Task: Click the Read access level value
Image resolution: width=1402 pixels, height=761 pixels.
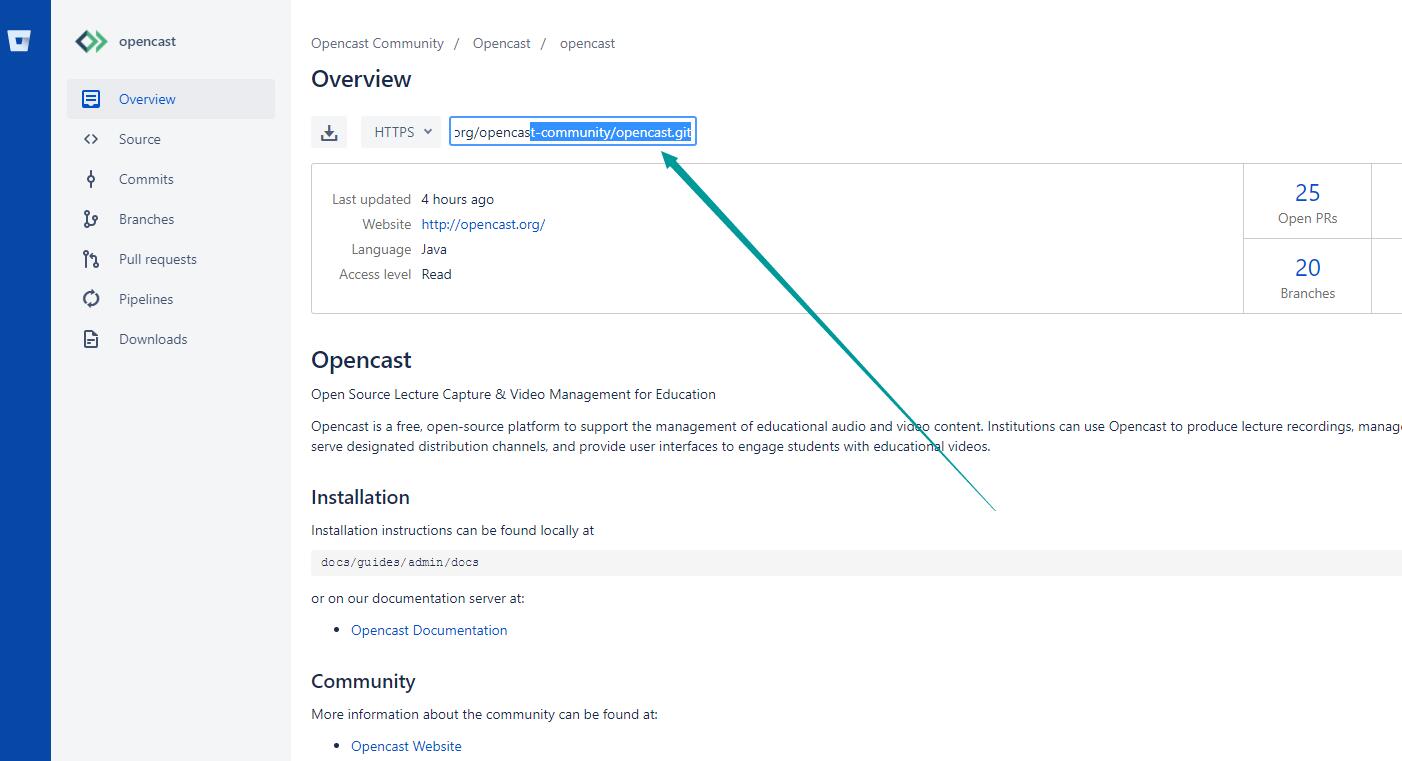Action: click(436, 274)
